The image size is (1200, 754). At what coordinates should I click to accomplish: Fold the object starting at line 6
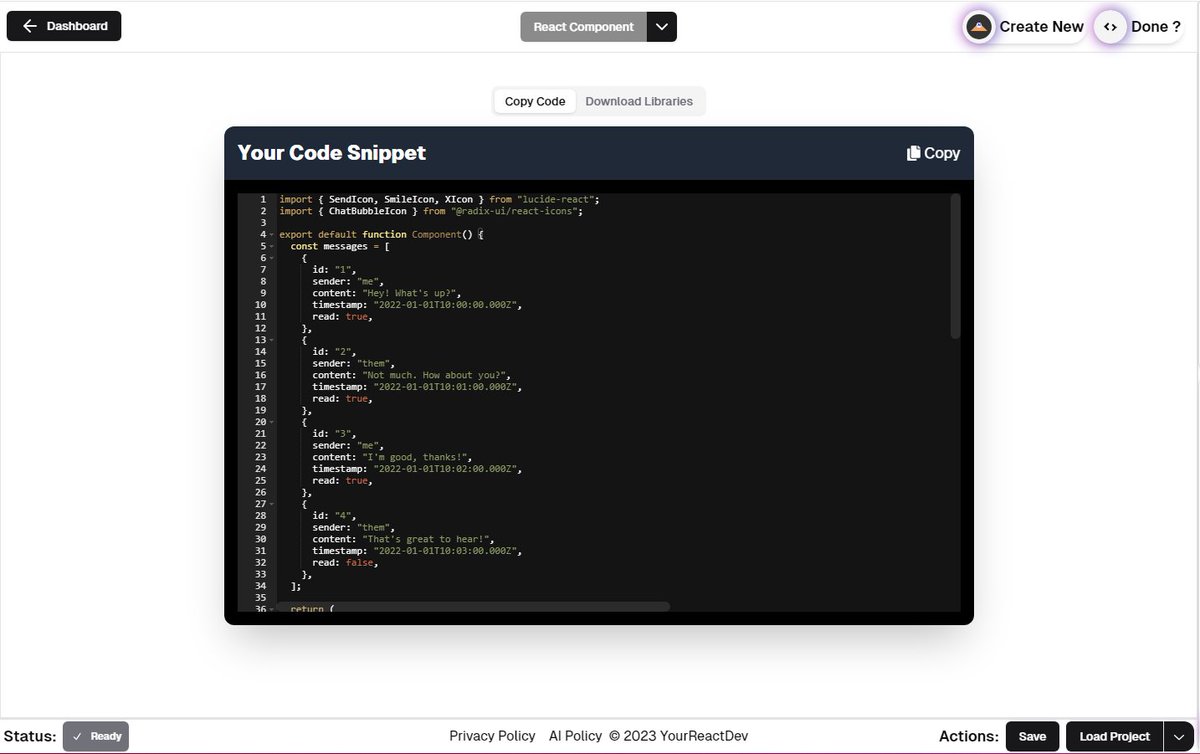[270, 258]
